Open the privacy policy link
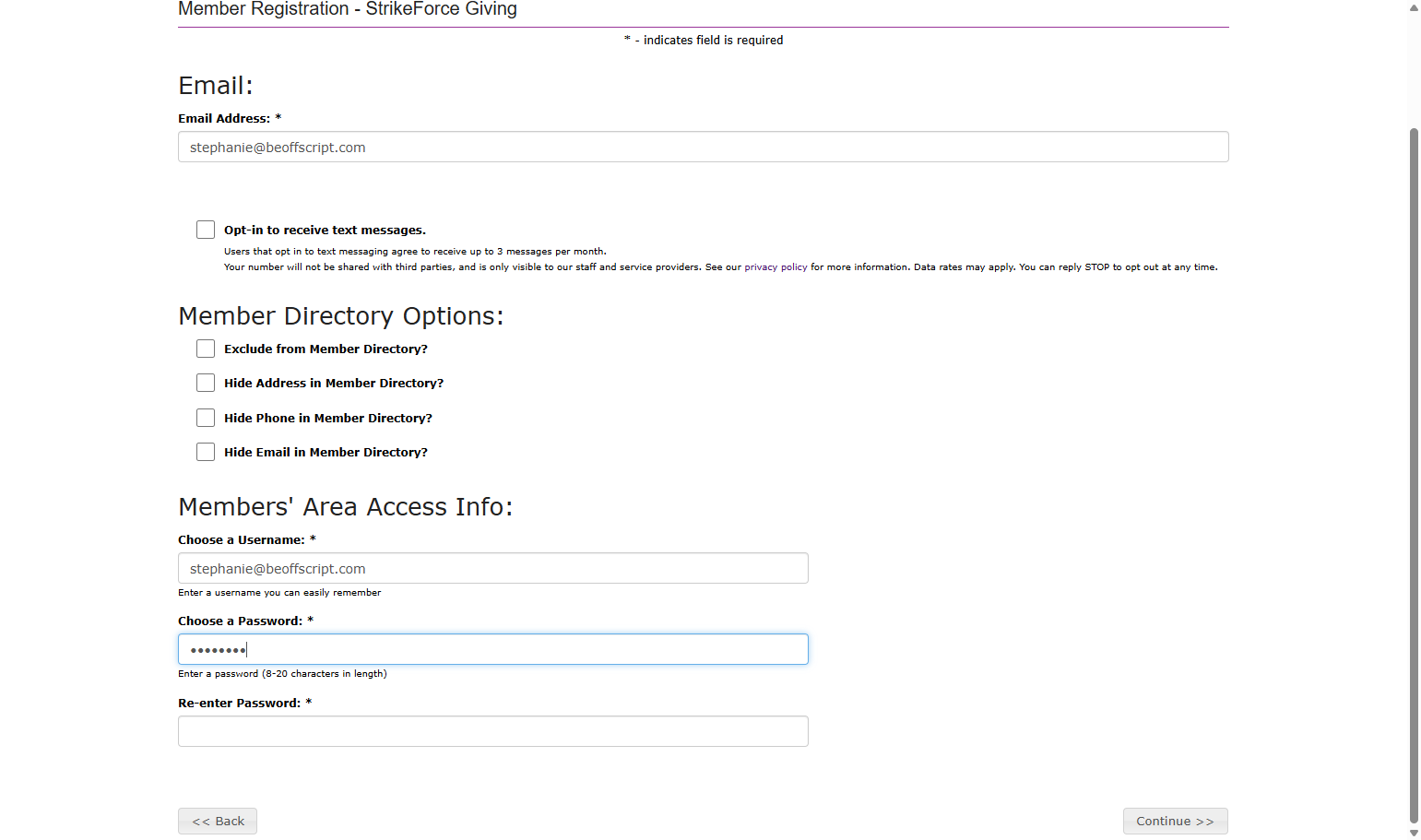The height and width of the screenshot is (840, 1421). [x=776, y=267]
